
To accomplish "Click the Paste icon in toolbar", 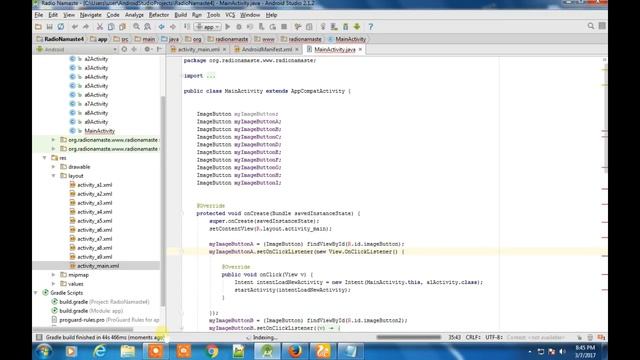I will click(x=122, y=27).
